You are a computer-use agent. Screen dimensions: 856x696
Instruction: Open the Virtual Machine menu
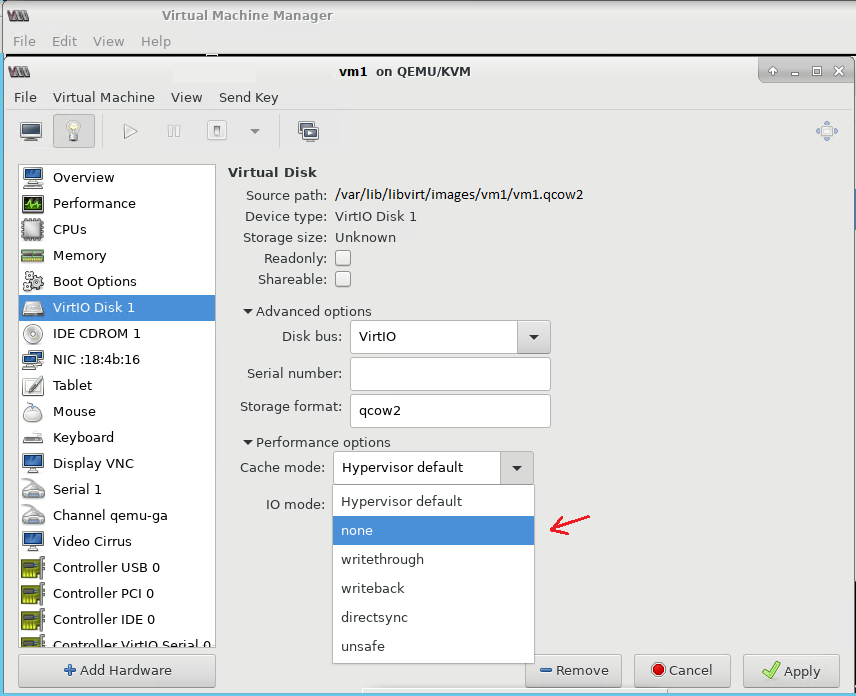(x=104, y=97)
